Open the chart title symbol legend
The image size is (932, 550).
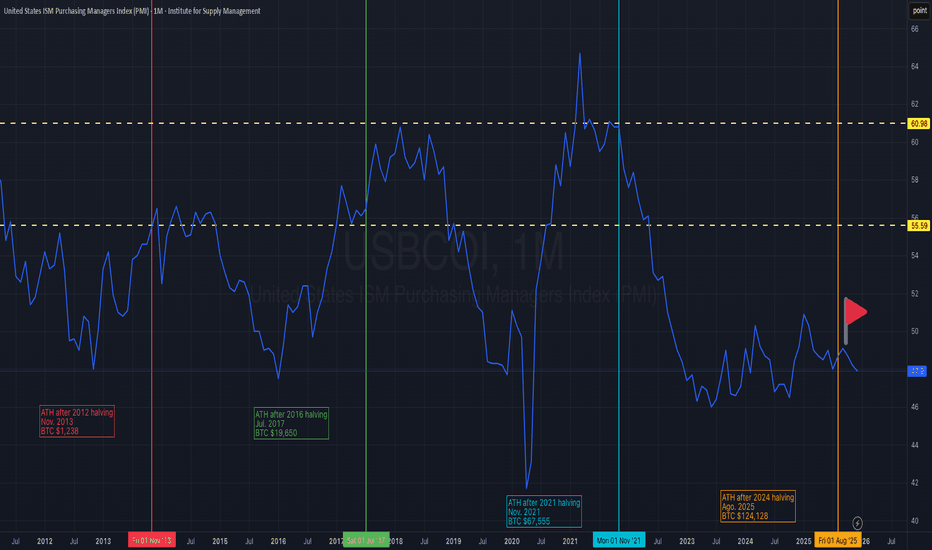pyautogui.click(x=132, y=10)
